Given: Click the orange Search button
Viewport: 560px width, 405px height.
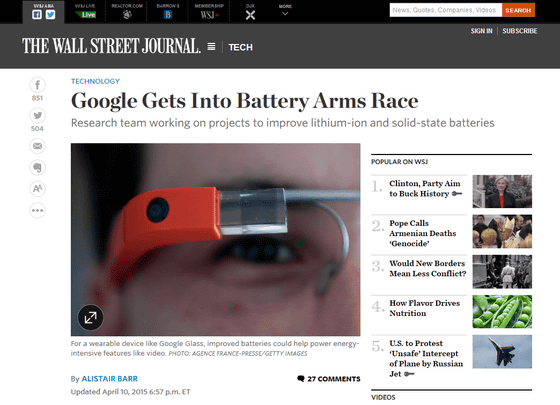Looking at the screenshot, I should click(518, 10).
